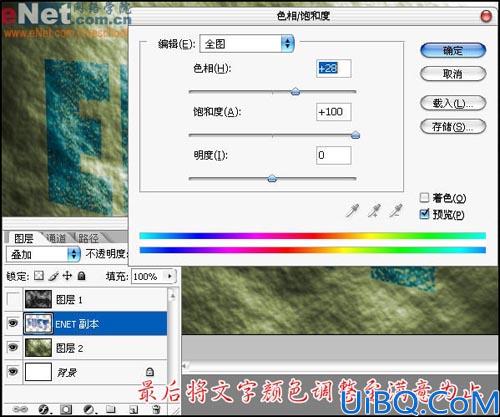
Task: Add a layer mask
Action: [x=66, y=409]
